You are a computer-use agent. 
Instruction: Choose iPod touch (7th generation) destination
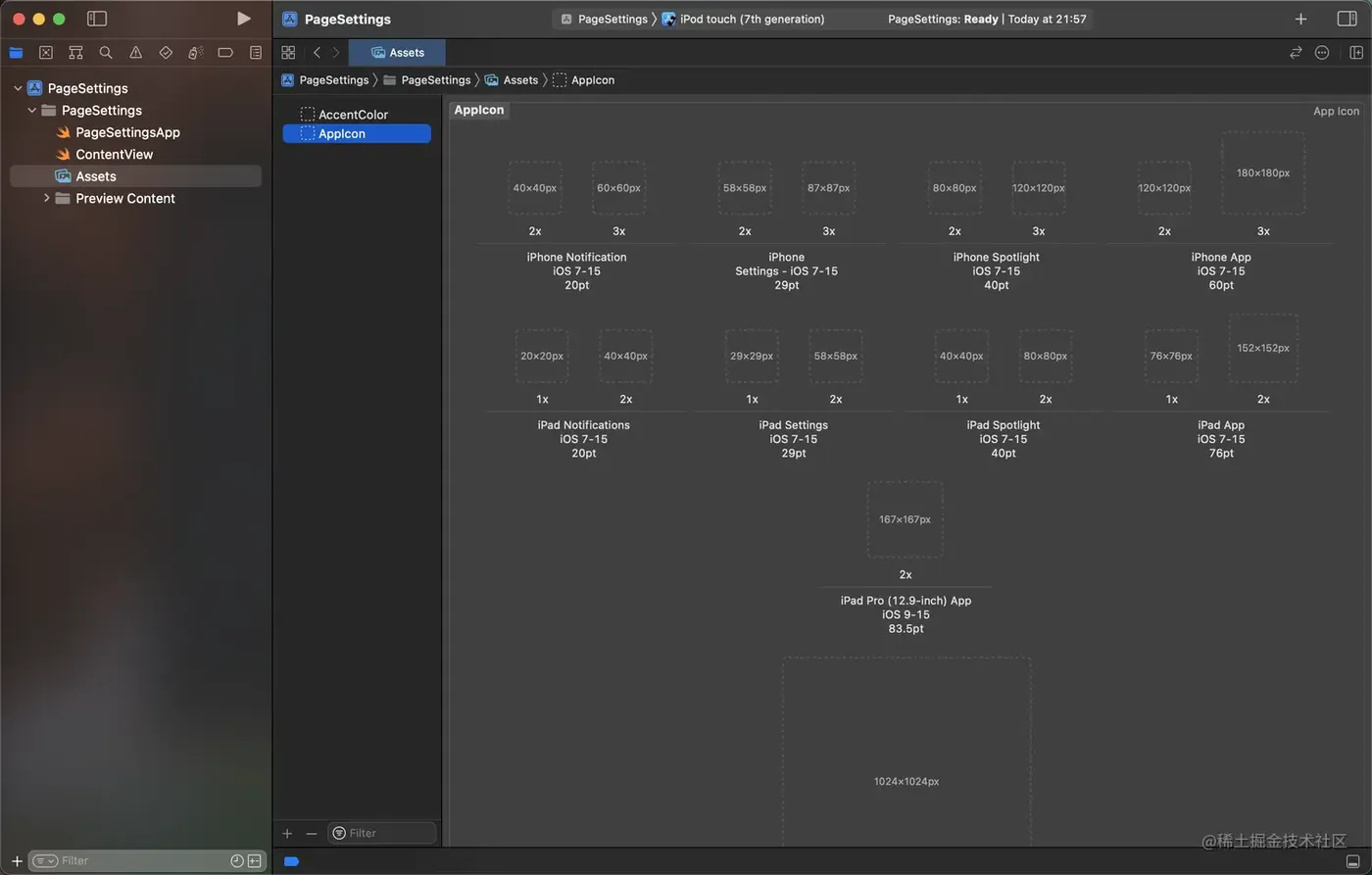tap(744, 19)
